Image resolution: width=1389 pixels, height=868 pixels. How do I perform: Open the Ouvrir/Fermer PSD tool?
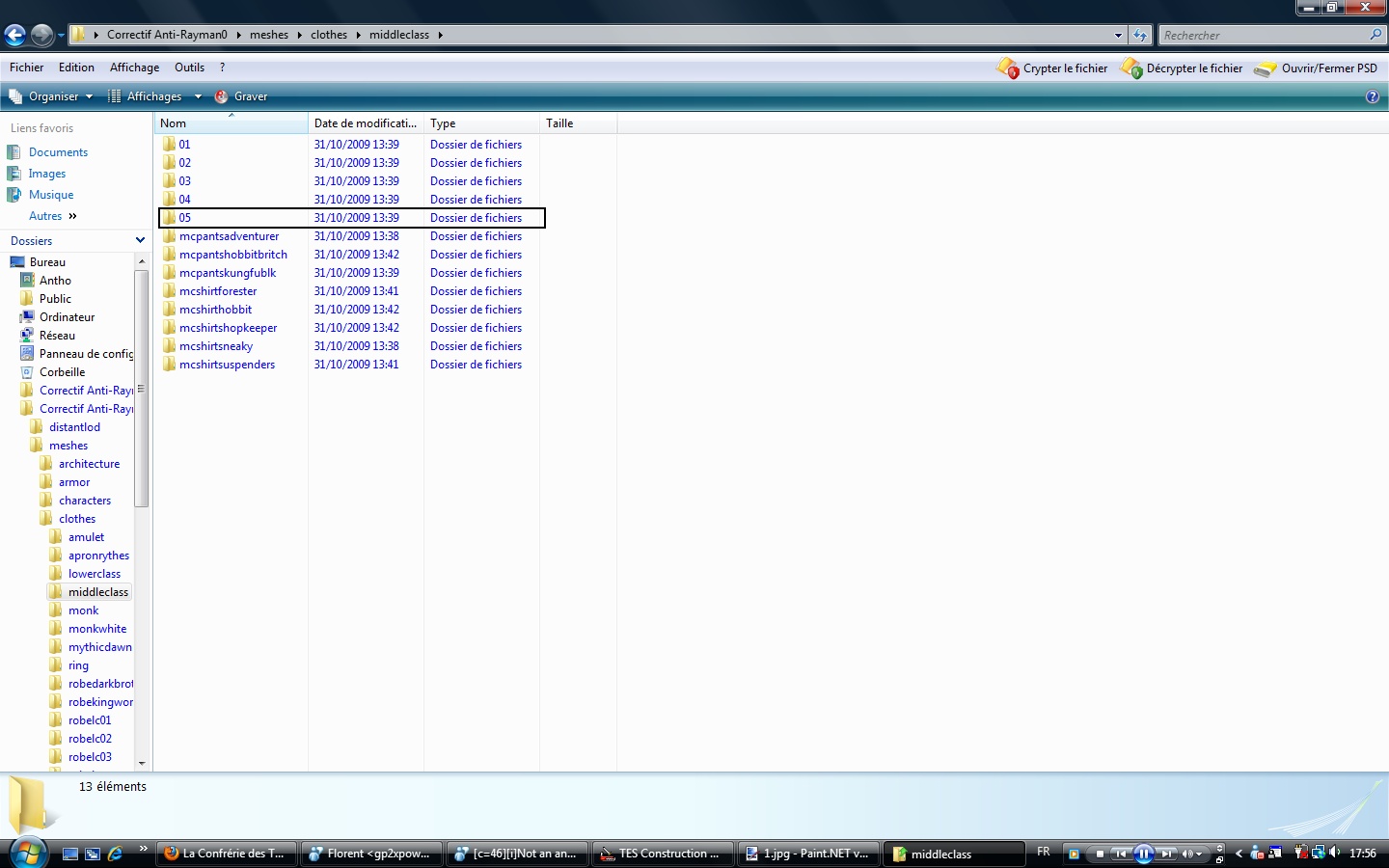point(1265,68)
